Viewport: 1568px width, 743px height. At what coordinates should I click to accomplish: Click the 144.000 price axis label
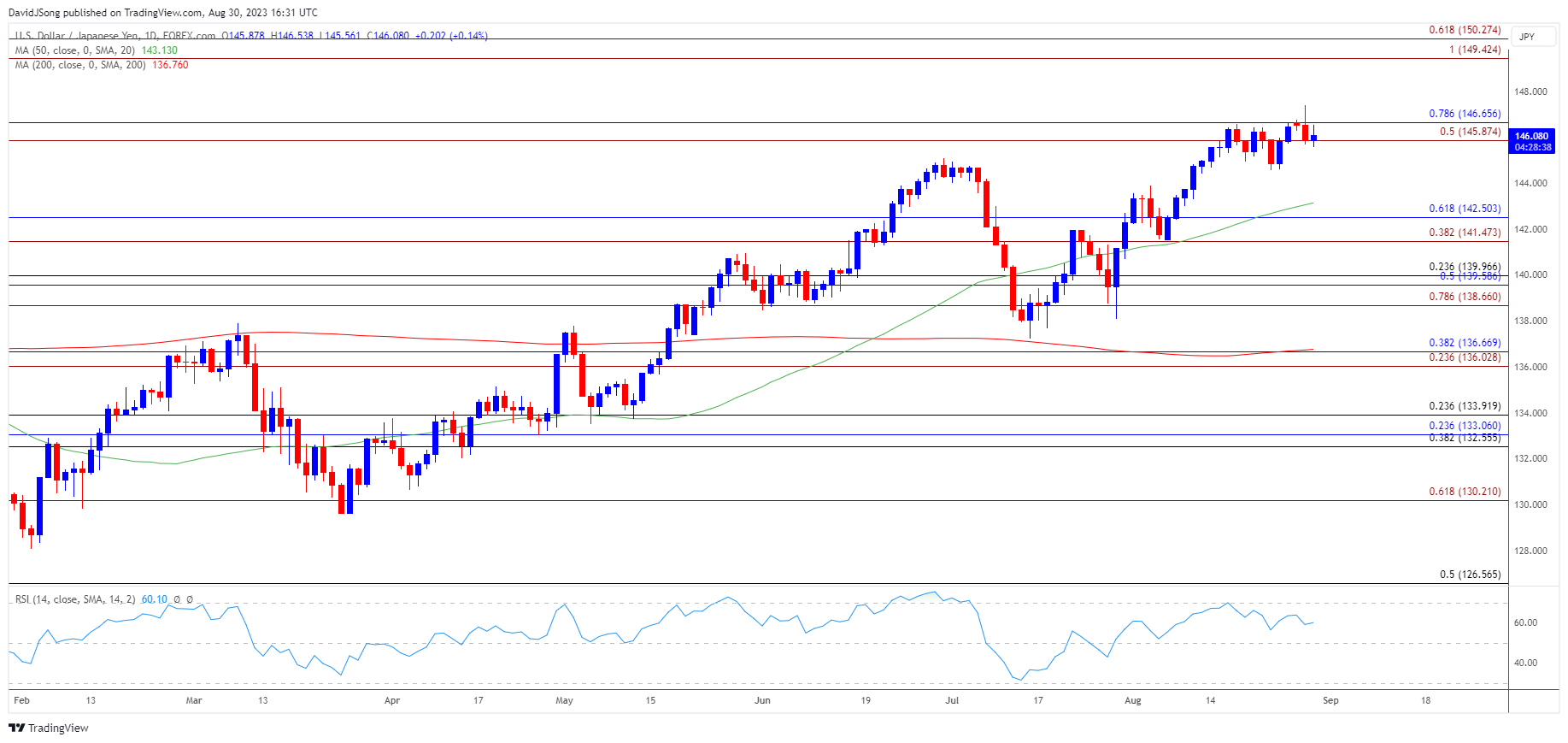click(x=1530, y=183)
